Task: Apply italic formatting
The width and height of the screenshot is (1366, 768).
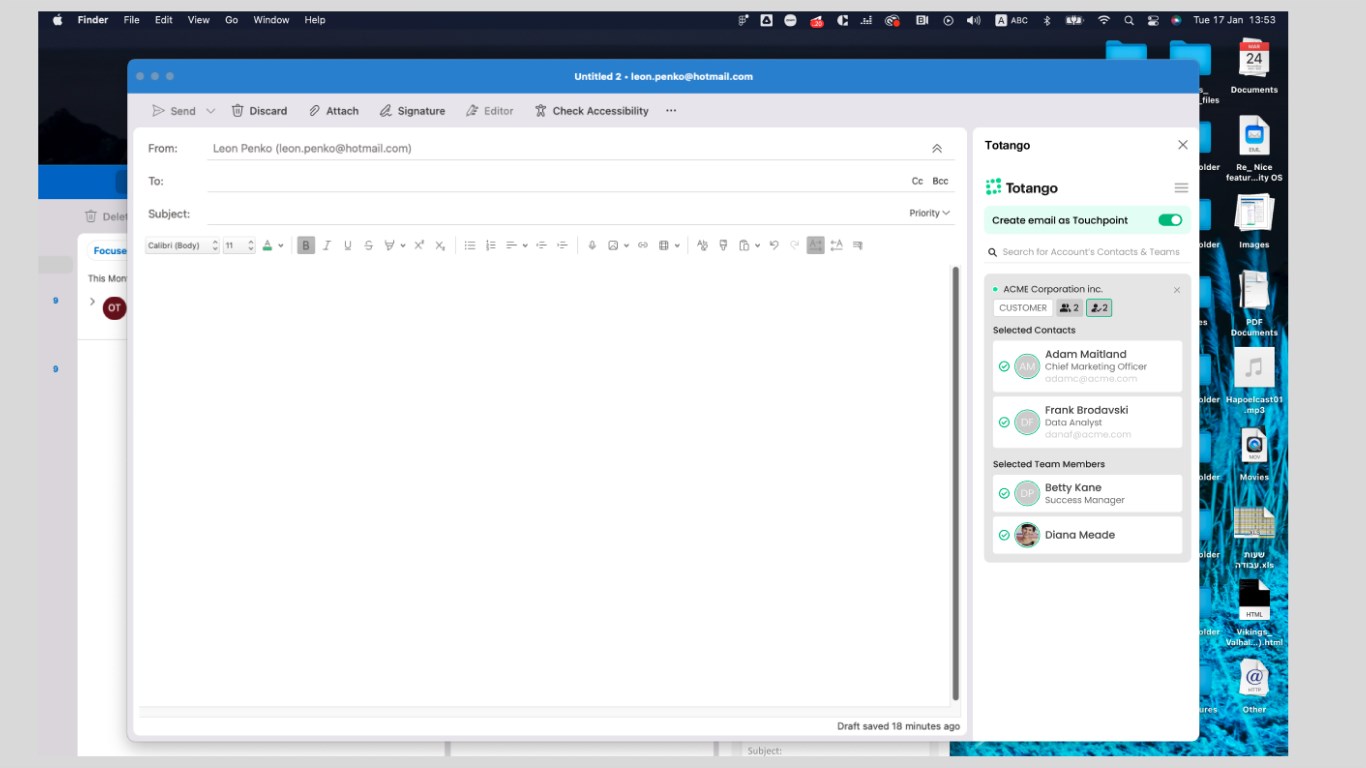Action: [326, 245]
